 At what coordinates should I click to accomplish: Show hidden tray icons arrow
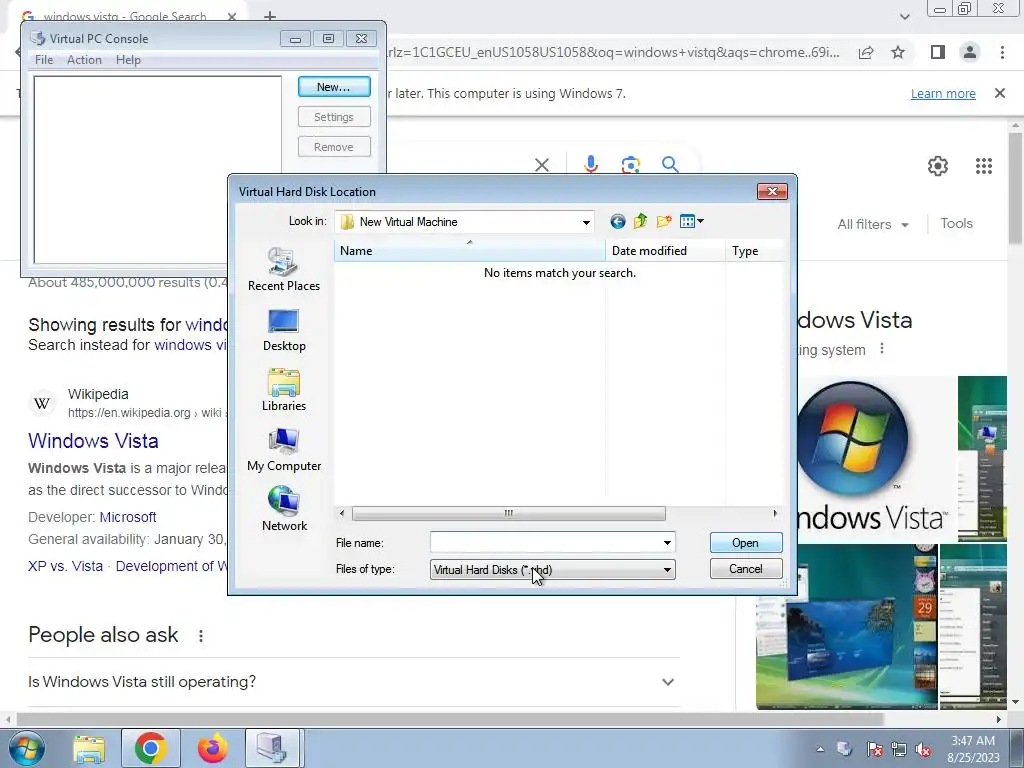coord(820,749)
